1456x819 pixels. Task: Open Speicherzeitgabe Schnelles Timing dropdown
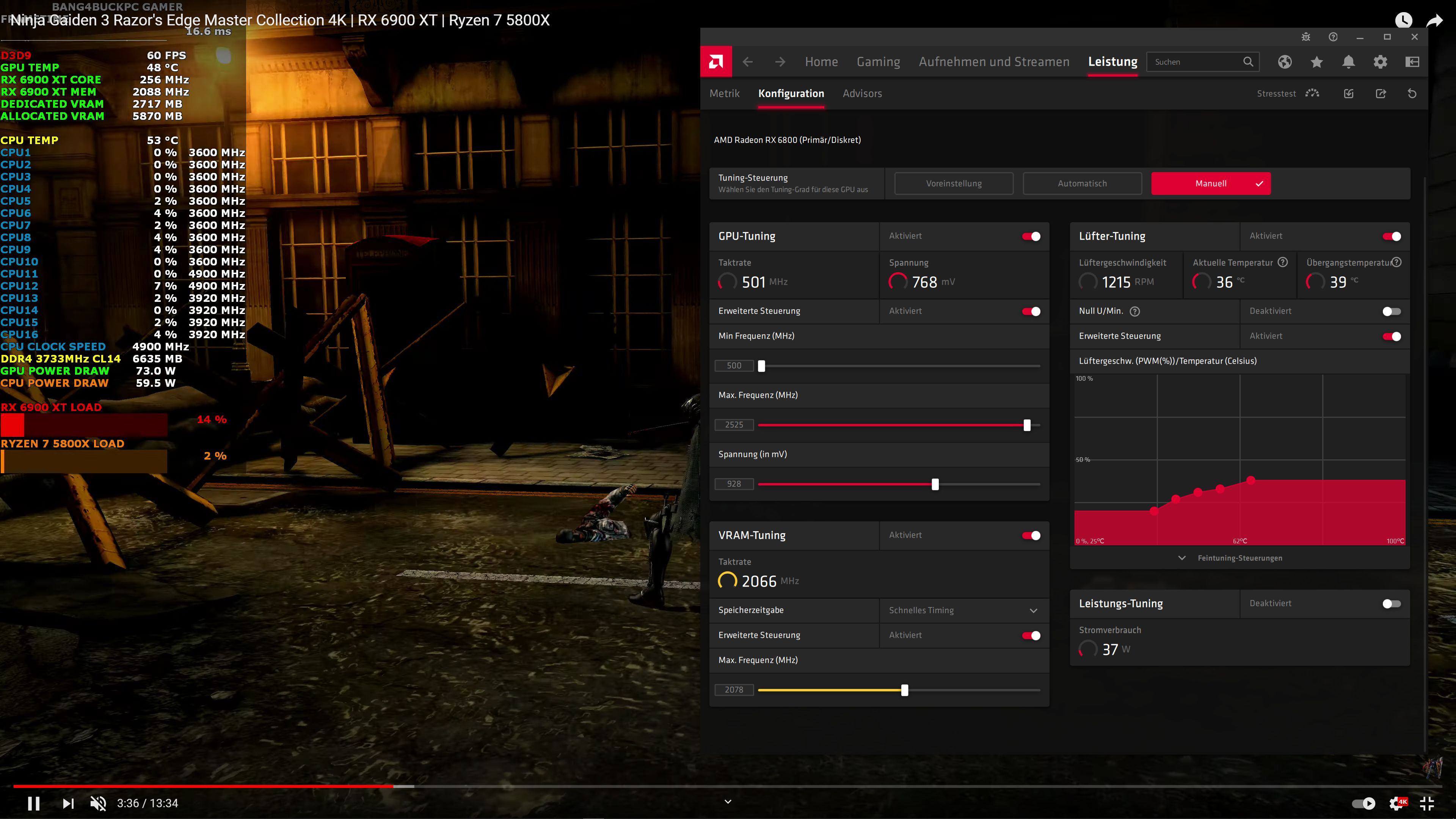click(964, 610)
